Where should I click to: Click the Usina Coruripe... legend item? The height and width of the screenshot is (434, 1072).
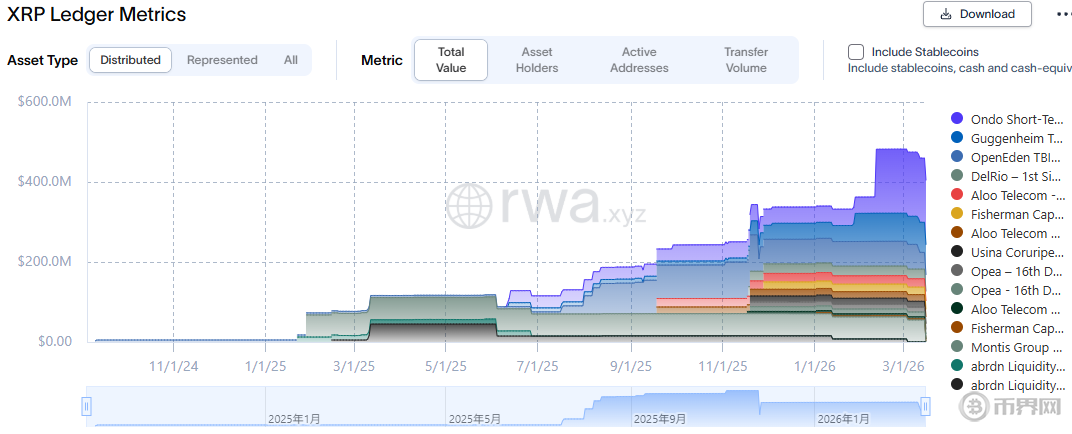tap(1008, 252)
